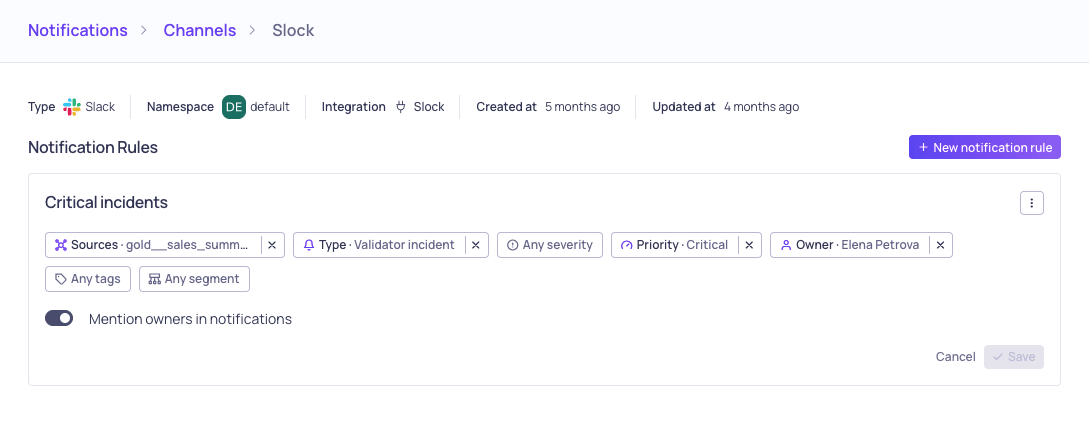Click the Slack logo icon

click(x=72, y=107)
